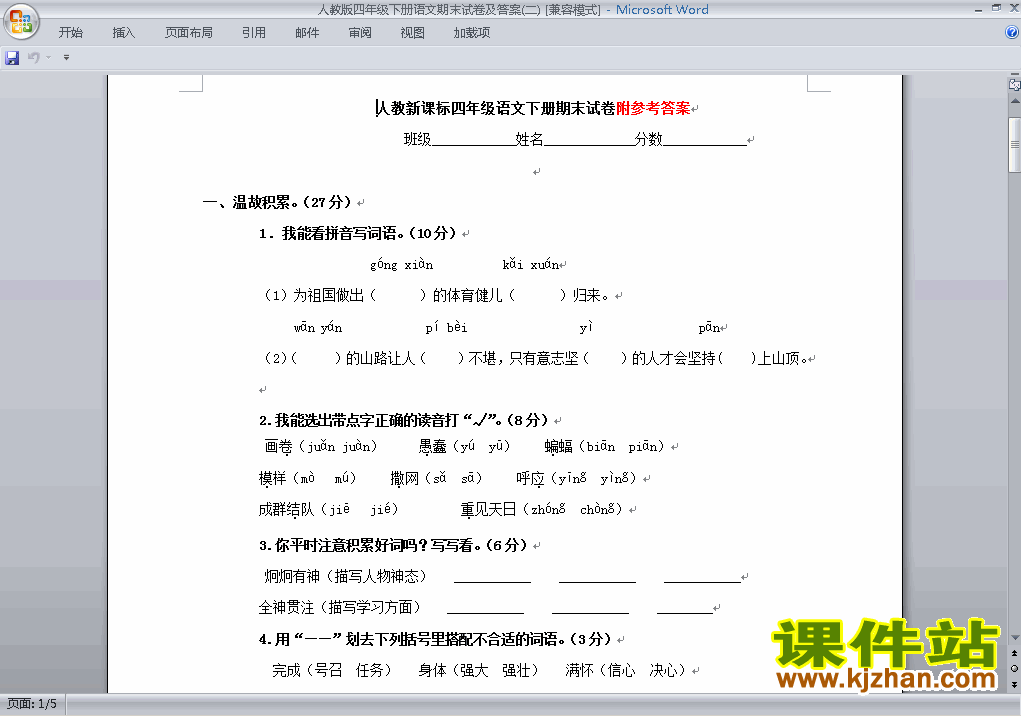Viewport: 1021px width, 716px height.
Task: Click the document title 人教新课标四年级语文下册期末试卷
Action: pos(496,108)
